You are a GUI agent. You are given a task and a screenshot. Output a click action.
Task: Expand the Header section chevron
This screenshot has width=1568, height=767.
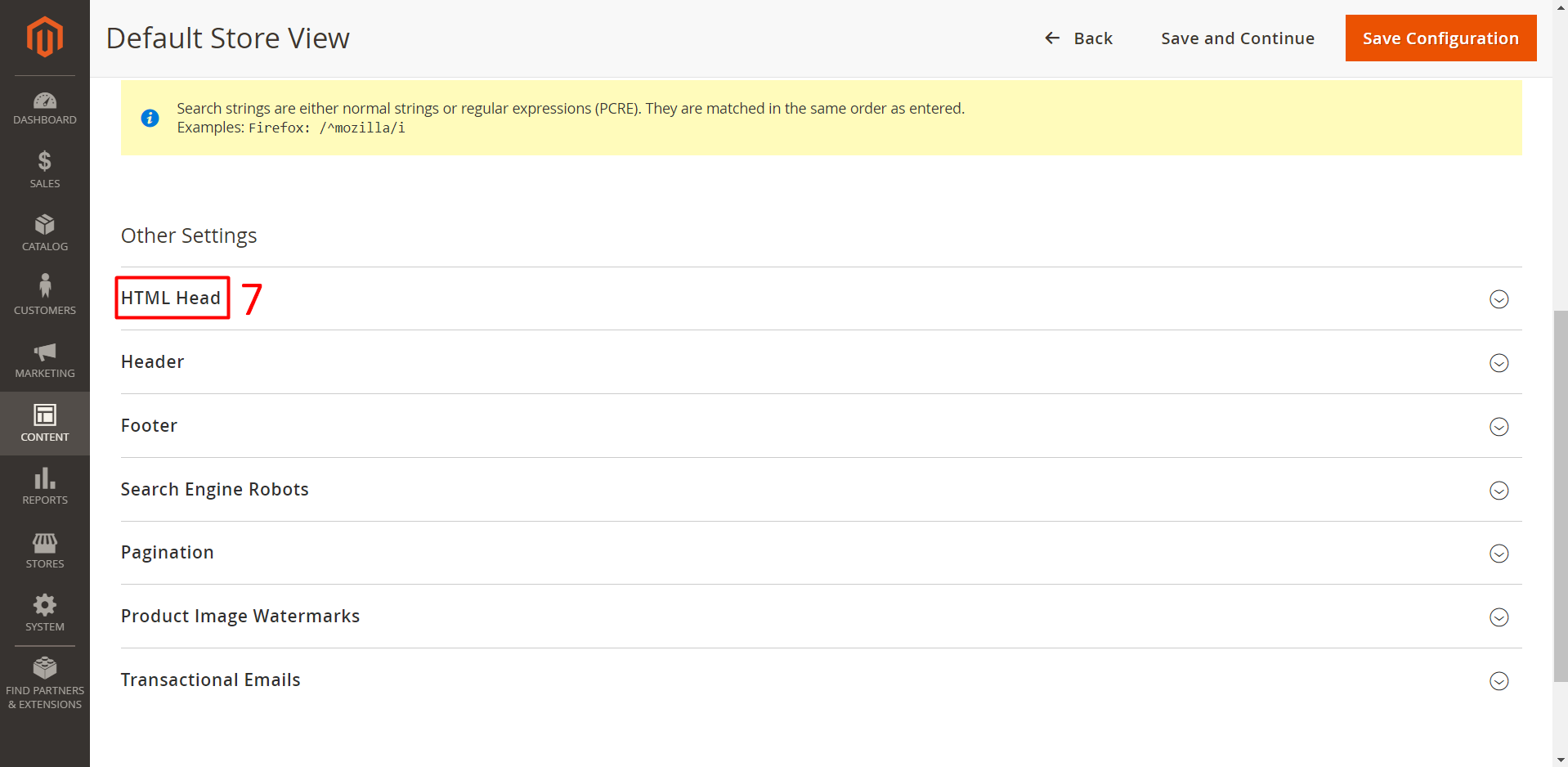click(1498, 363)
